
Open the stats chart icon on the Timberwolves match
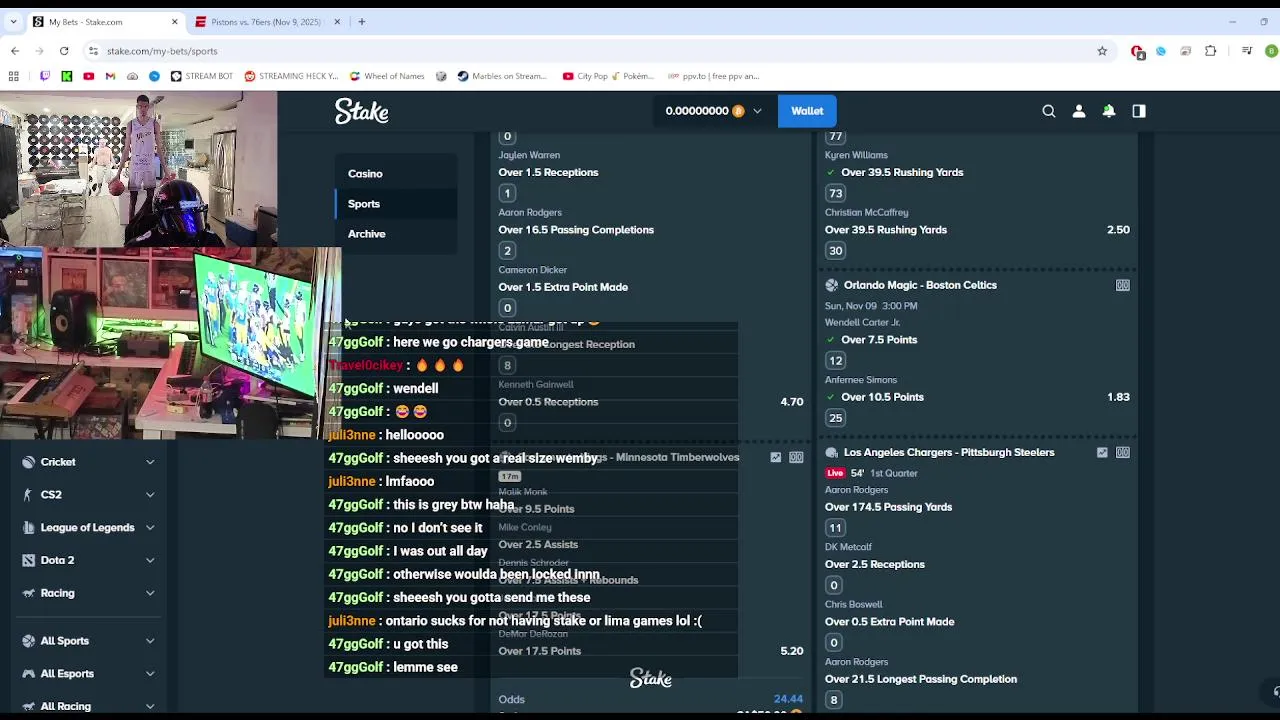[776, 457]
